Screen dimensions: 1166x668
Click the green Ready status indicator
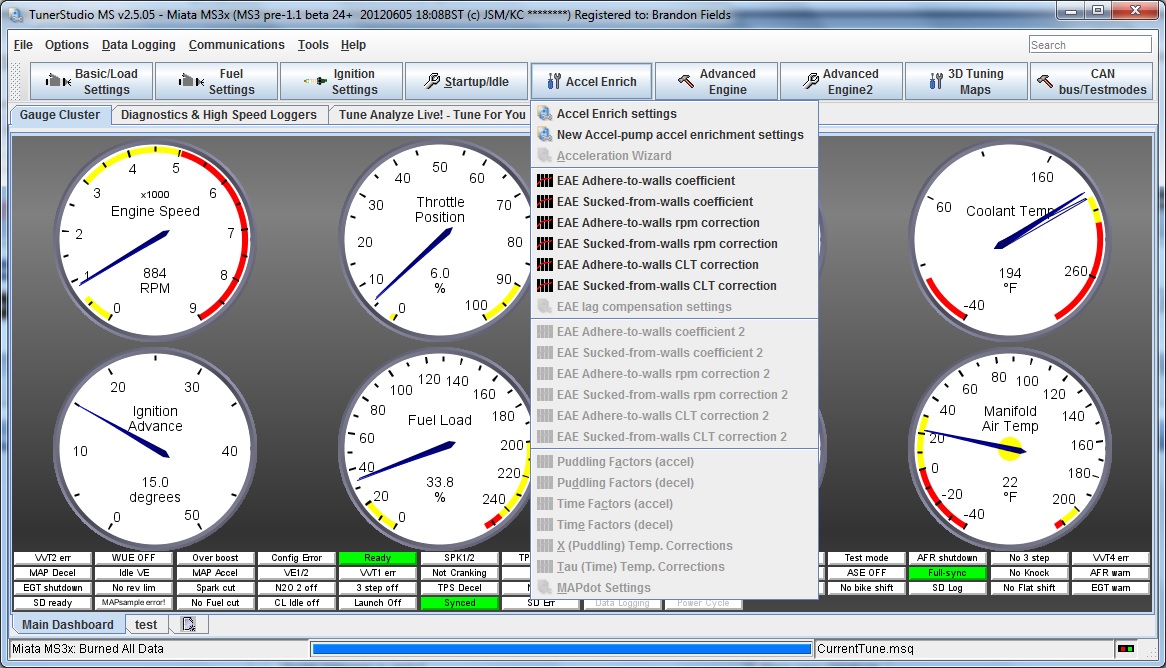click(x=377, y=558)
